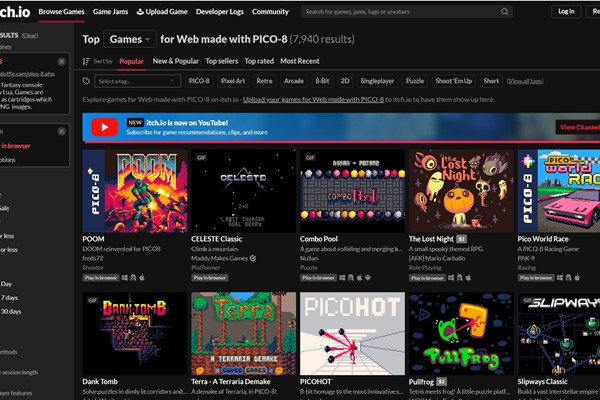The height and width of the screenshot is (400, 600).
Task: Open the Dank Tomb title link
Action: coord(100,382)
